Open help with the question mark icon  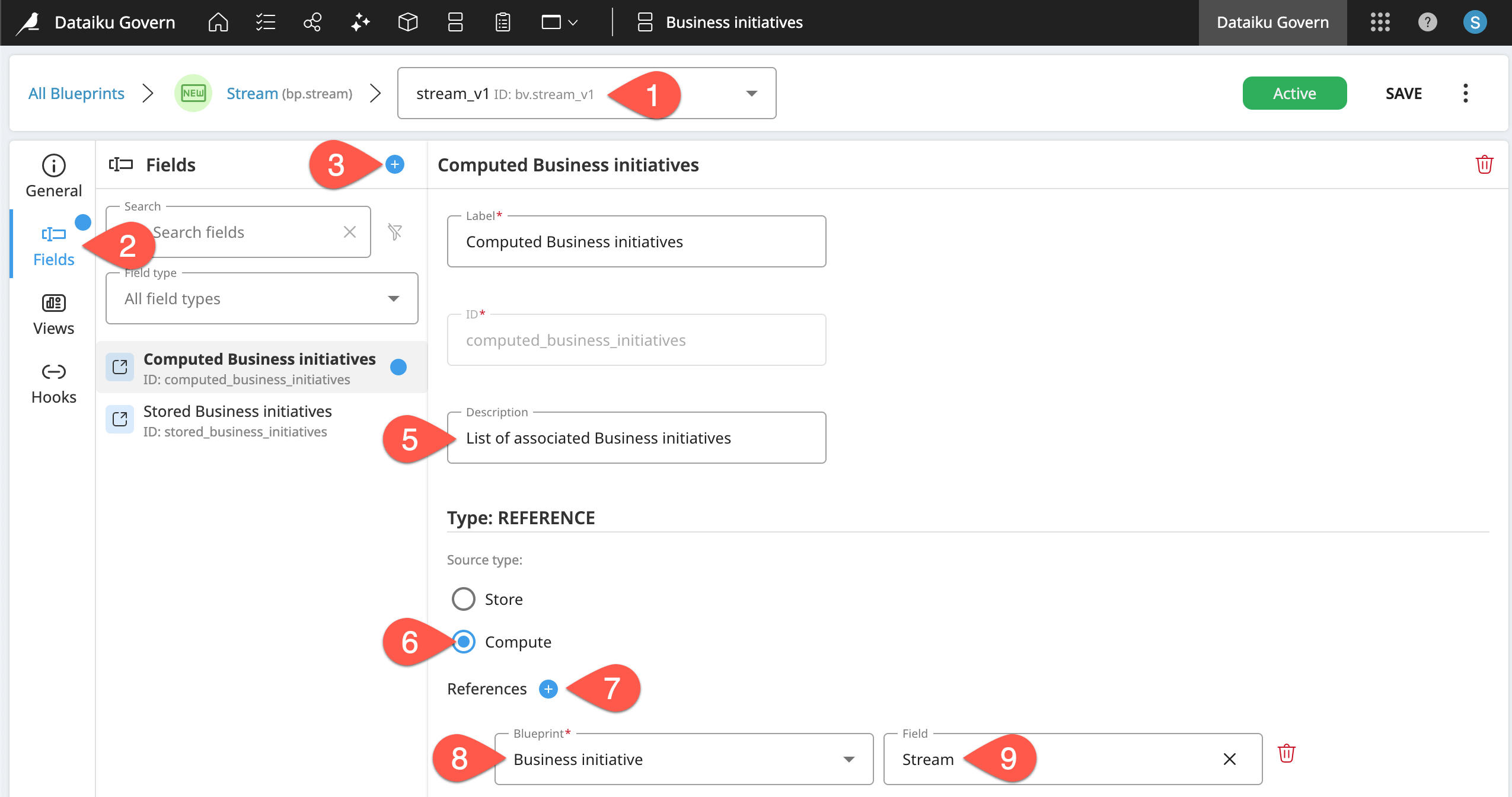(x=1427, y=23)
